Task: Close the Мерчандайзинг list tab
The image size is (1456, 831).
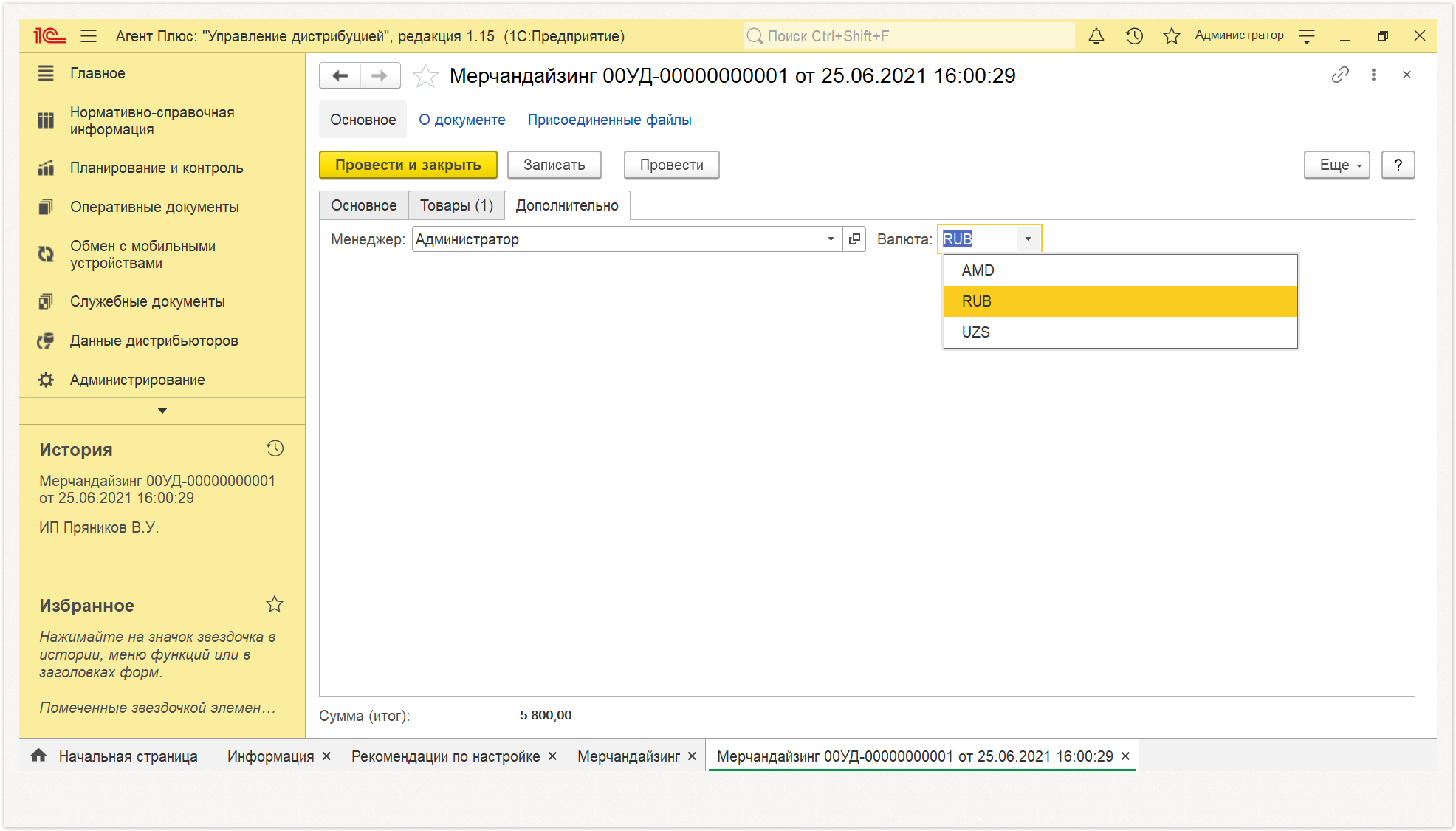Action: (x=692, y=756)
